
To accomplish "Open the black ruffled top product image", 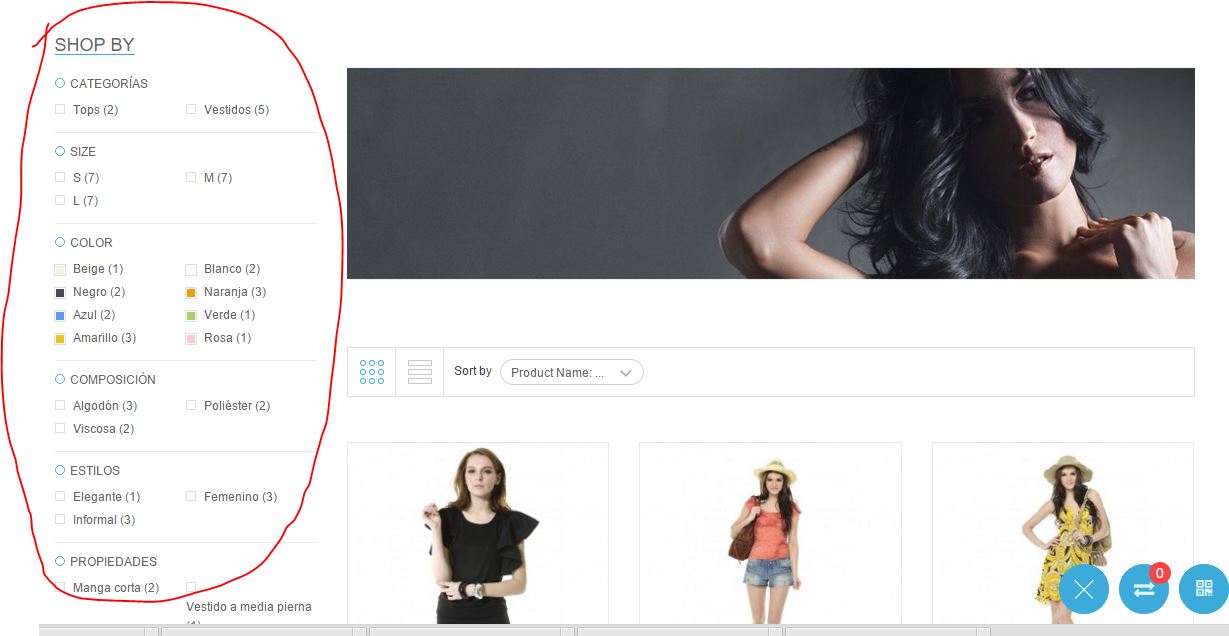I will [x=477, y=533].
